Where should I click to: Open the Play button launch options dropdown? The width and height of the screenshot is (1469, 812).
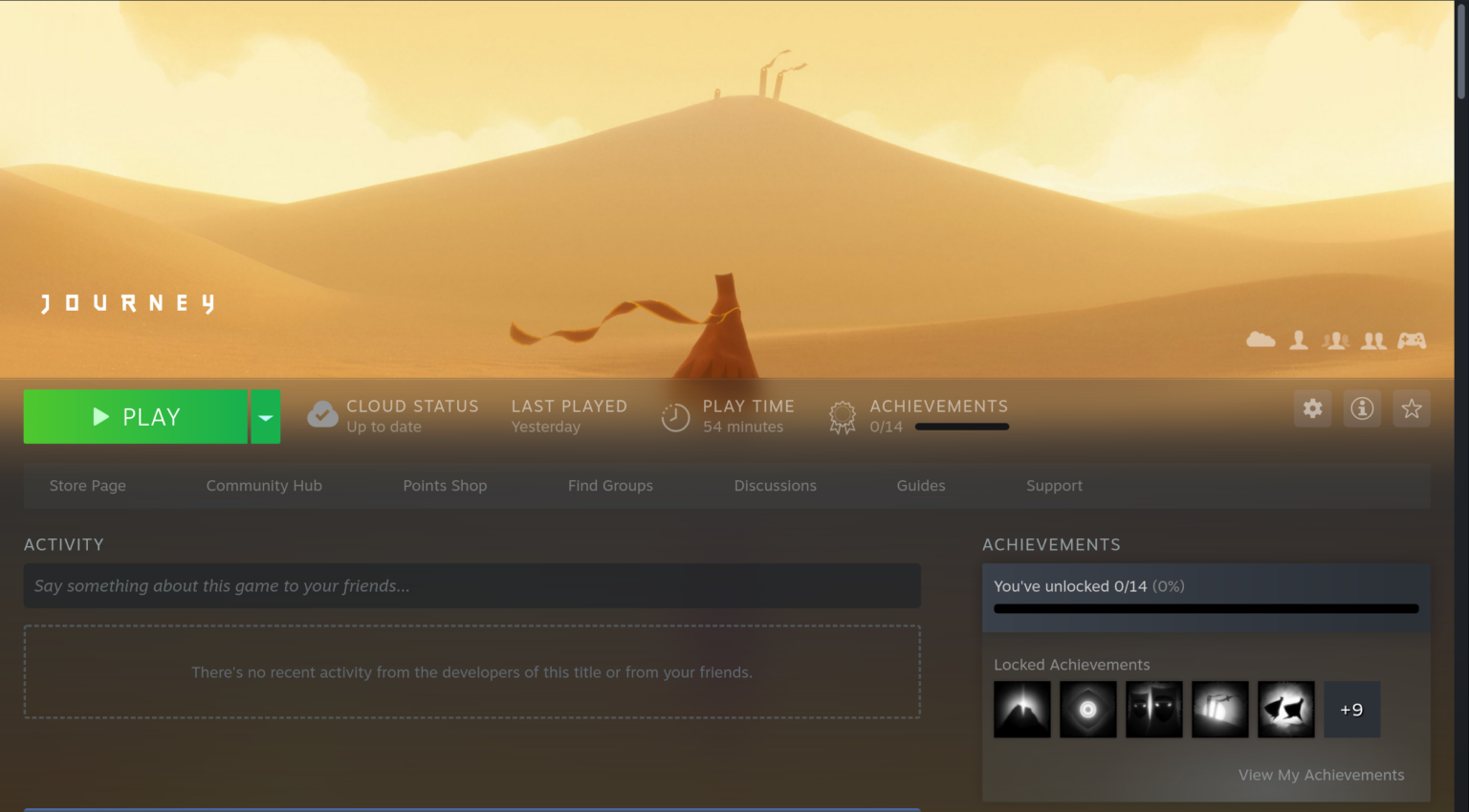click(x=266, y=416)
